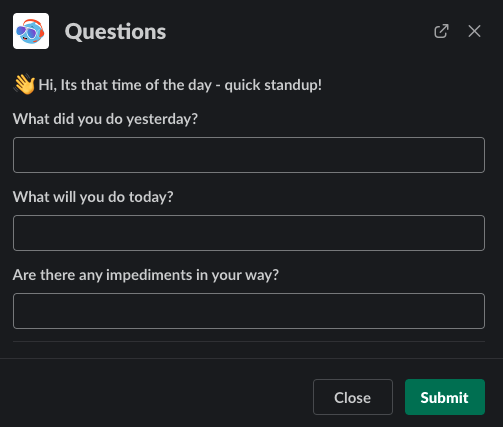This screenshot has height=427, width=503.
Task: Click the fish-with-sunglasses app avatar
Action: tap(31, 31)
